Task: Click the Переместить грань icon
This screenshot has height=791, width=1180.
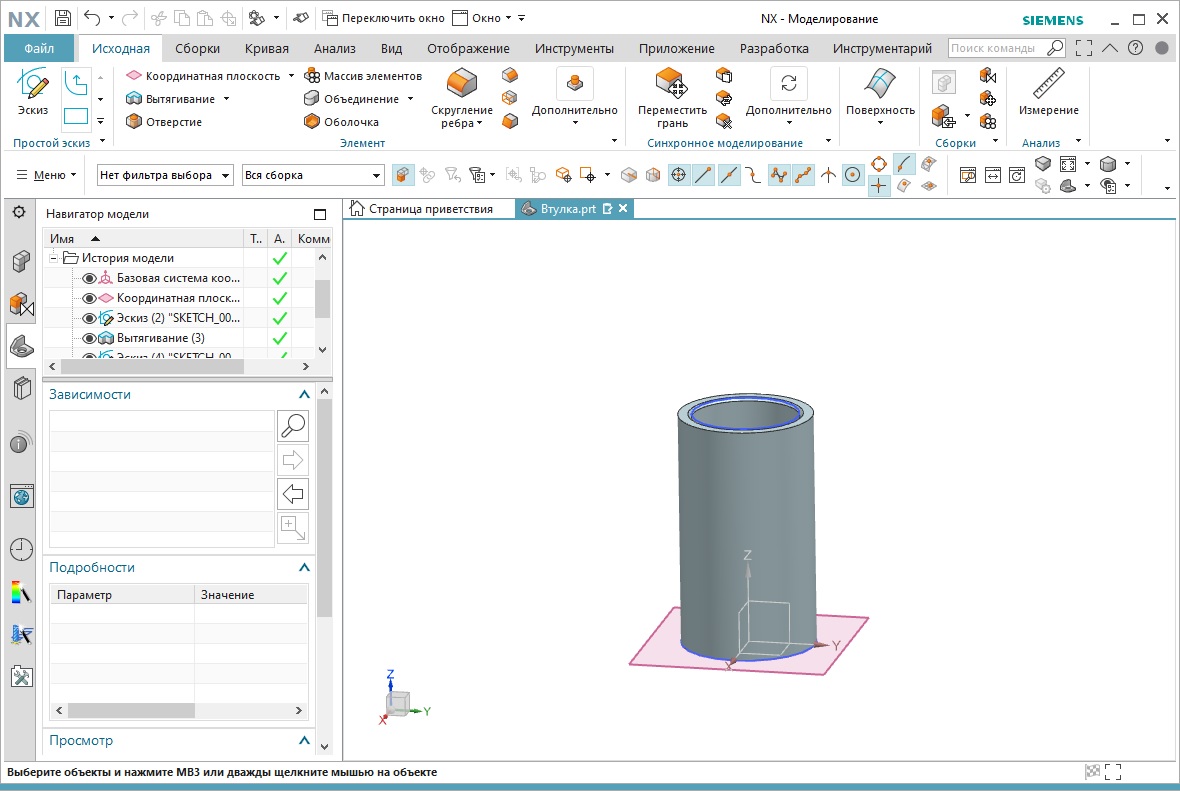Action: click(672, 85)
